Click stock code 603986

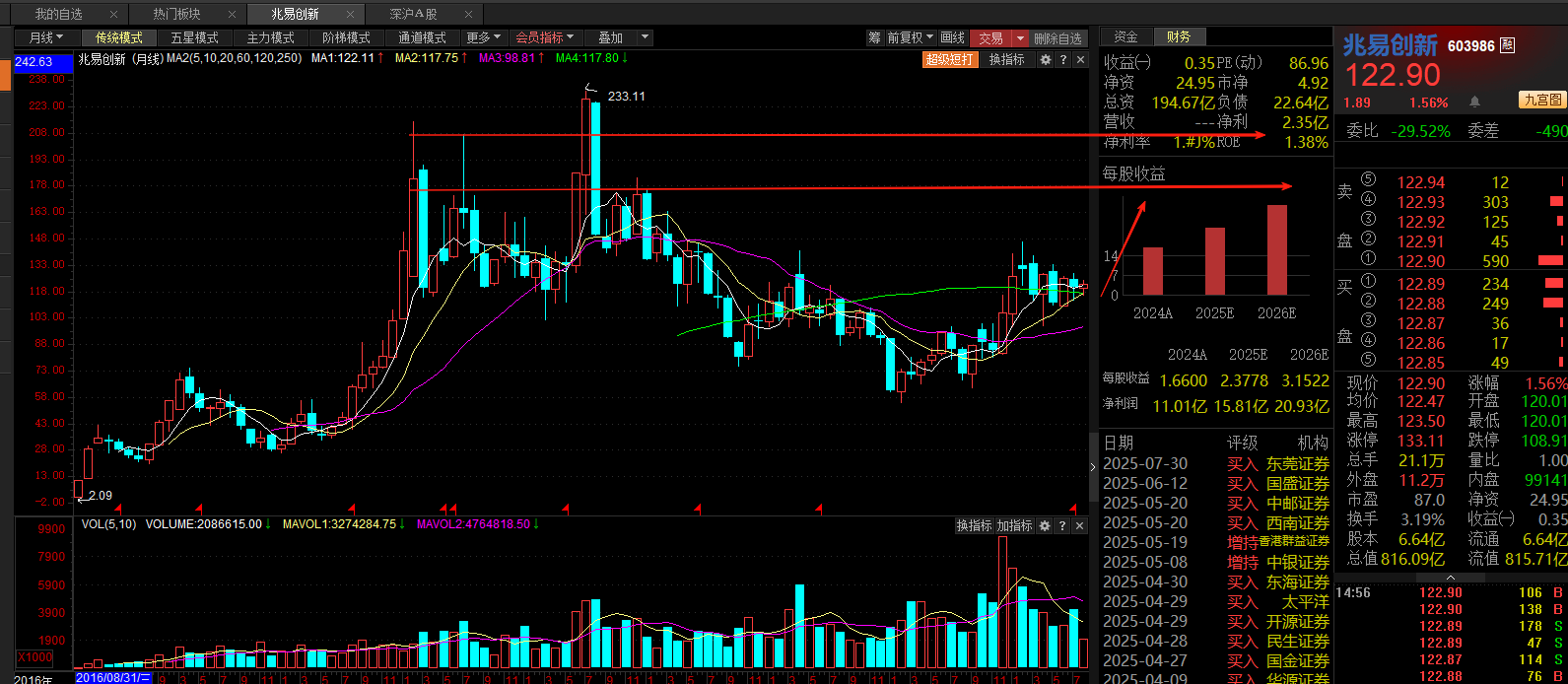tap(1471, 45)
